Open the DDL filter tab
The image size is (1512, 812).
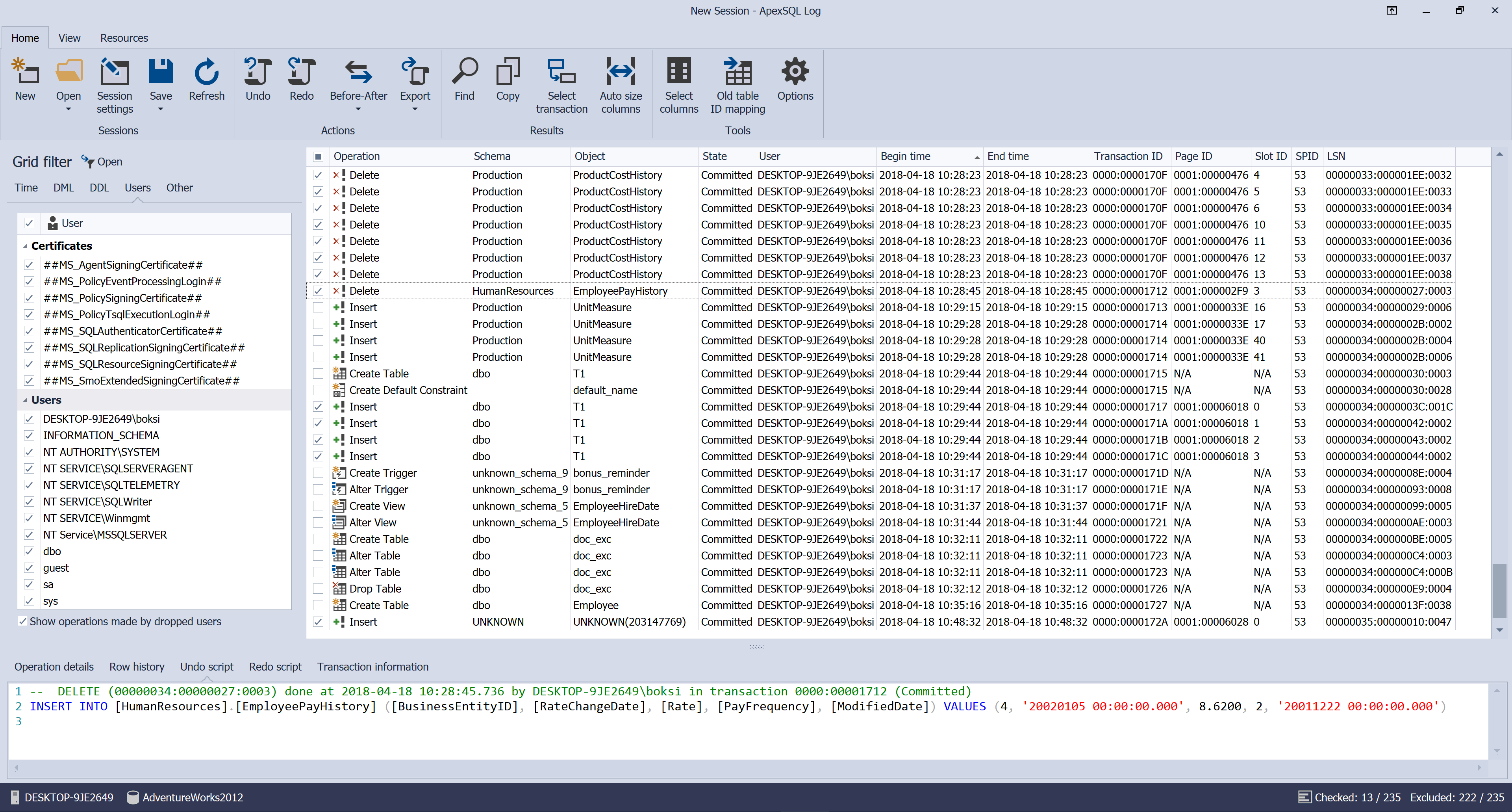pos(99,187)
